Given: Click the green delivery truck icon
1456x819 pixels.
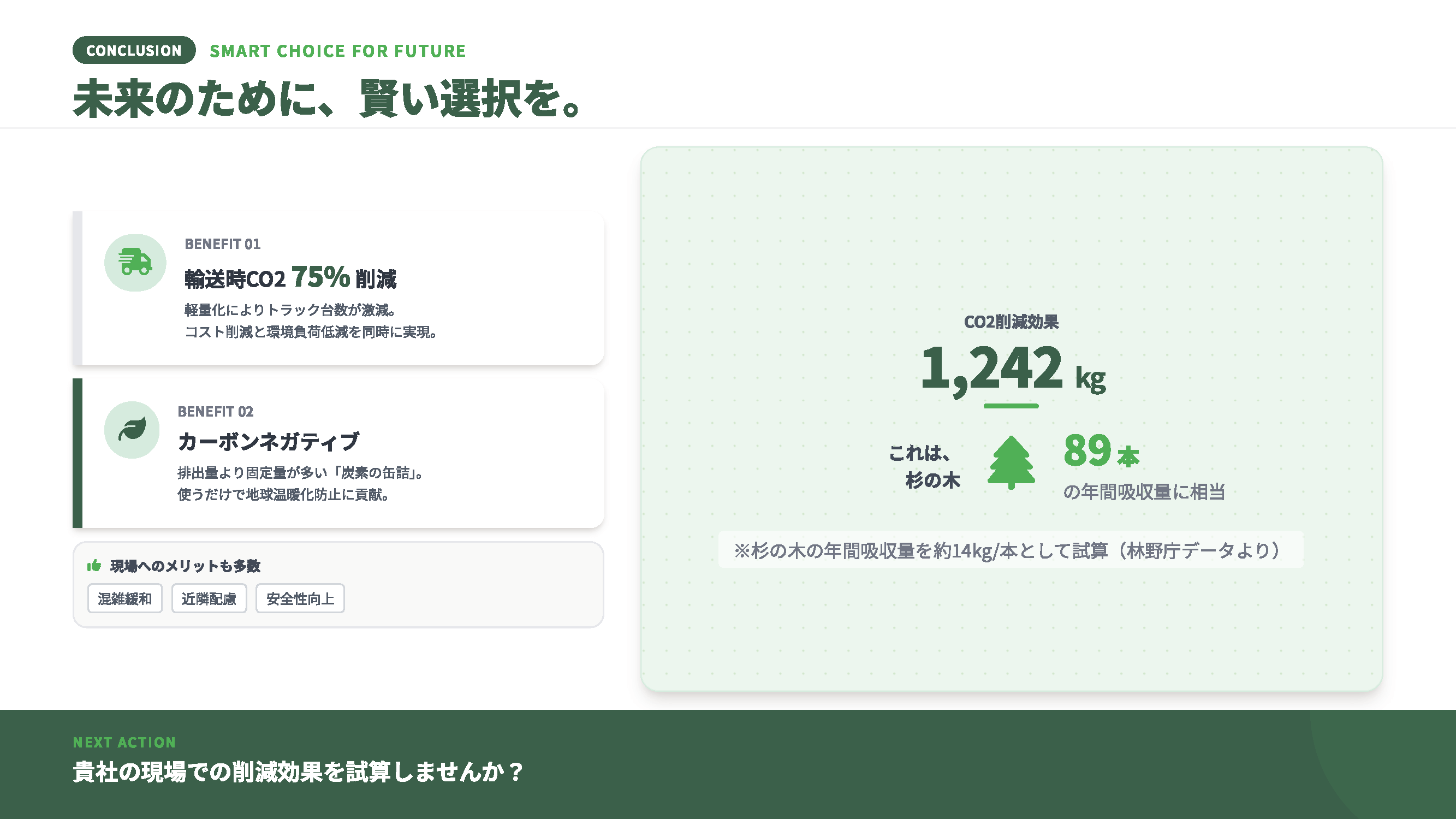Looking at the screenshot, I should click(x=135, y=262).
